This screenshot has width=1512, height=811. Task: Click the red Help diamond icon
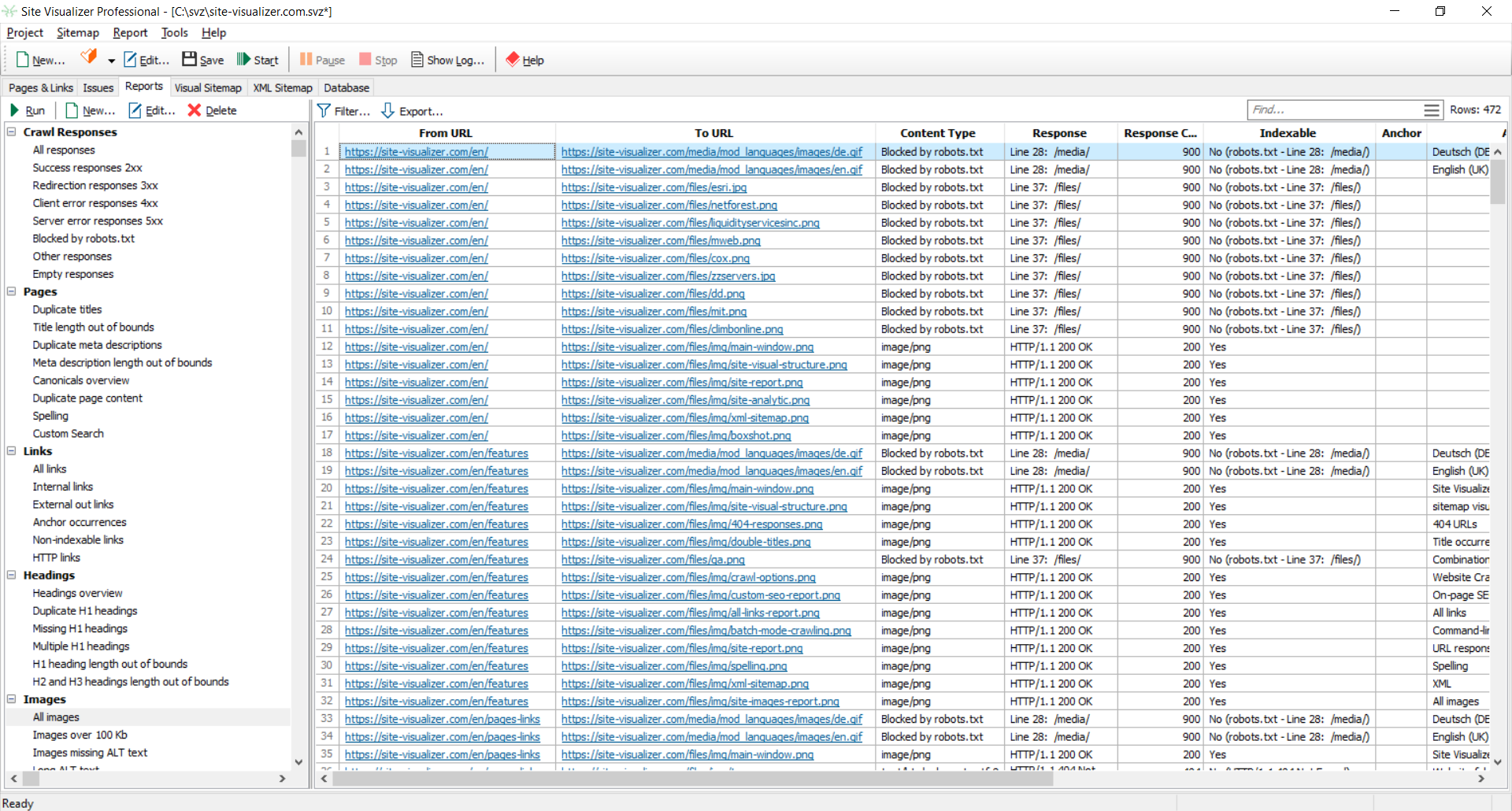(513, 60)
